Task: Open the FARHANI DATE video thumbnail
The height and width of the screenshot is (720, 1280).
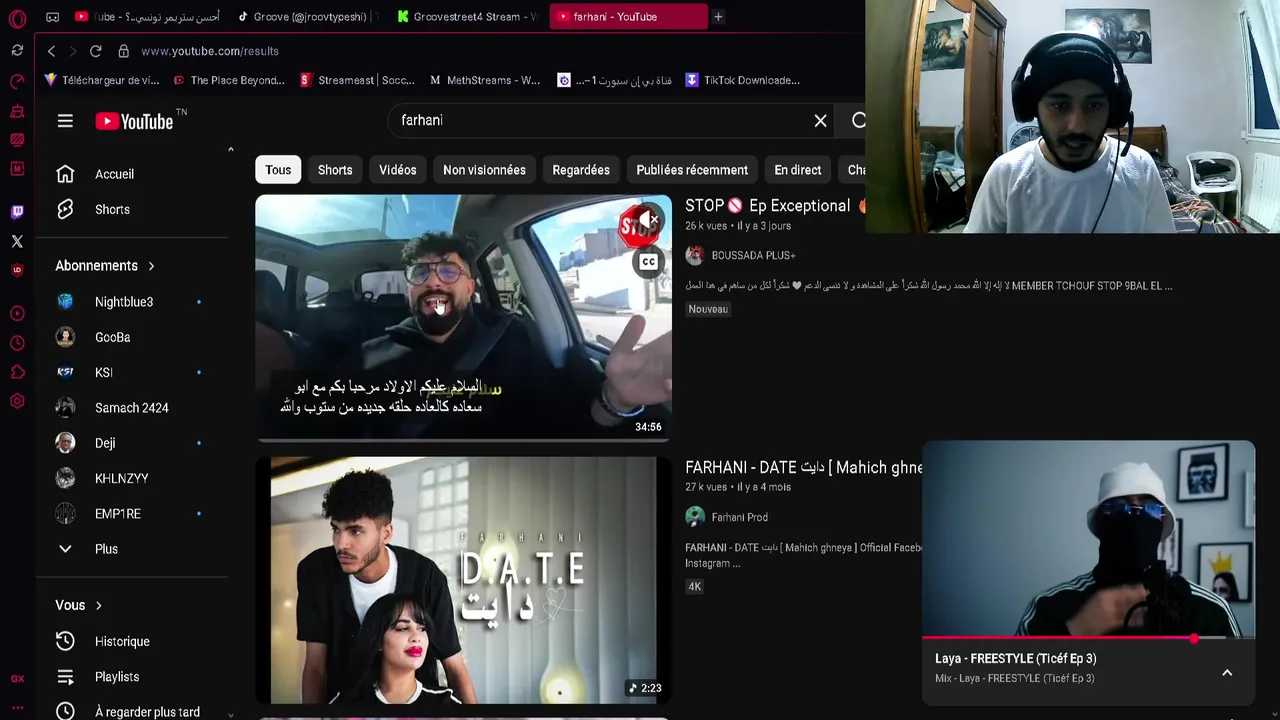Action: click(x=463, y=580)
